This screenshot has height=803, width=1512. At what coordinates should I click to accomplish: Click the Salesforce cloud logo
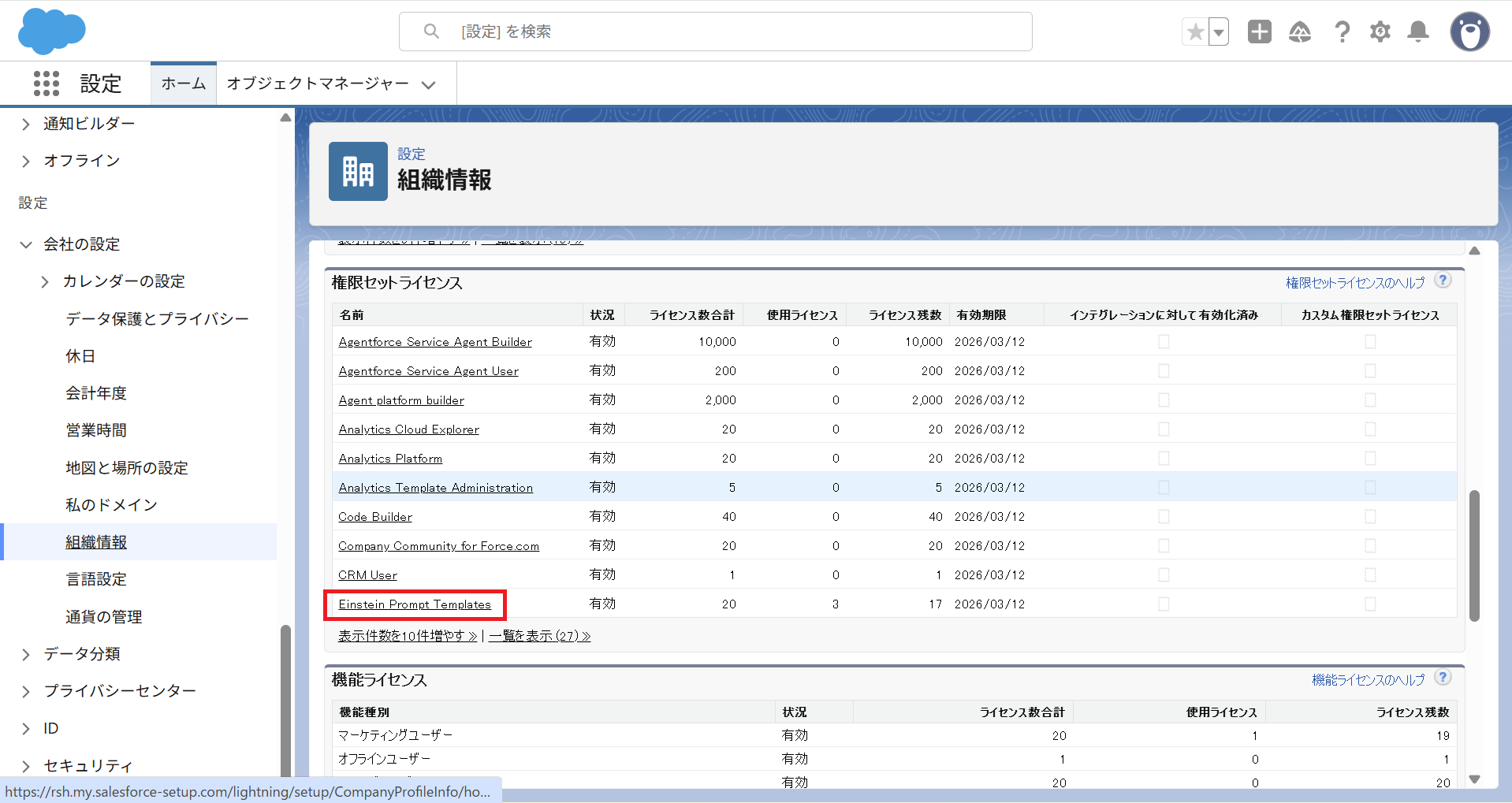coord(51,32)
